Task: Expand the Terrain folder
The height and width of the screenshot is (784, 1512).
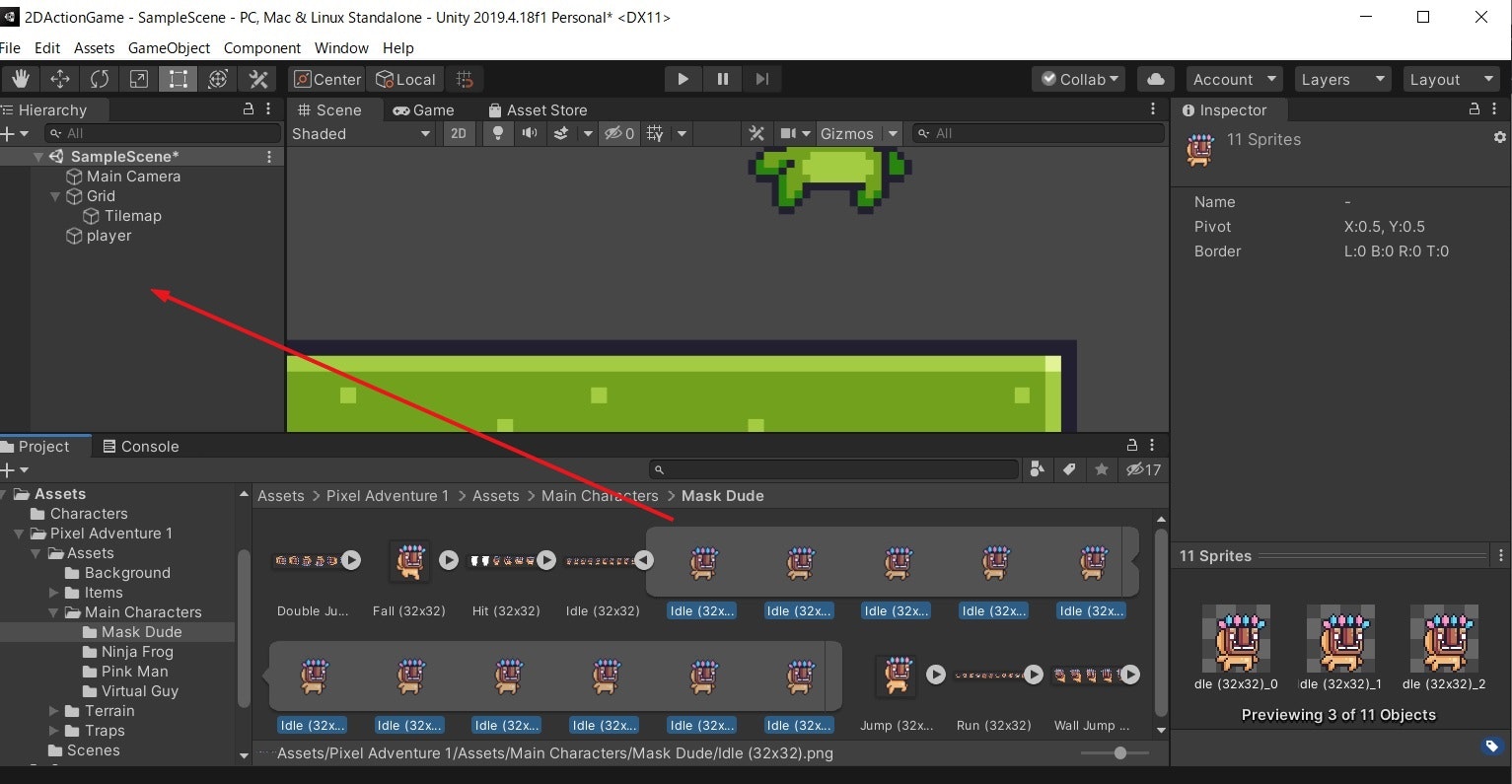Action: coord(54,711)
